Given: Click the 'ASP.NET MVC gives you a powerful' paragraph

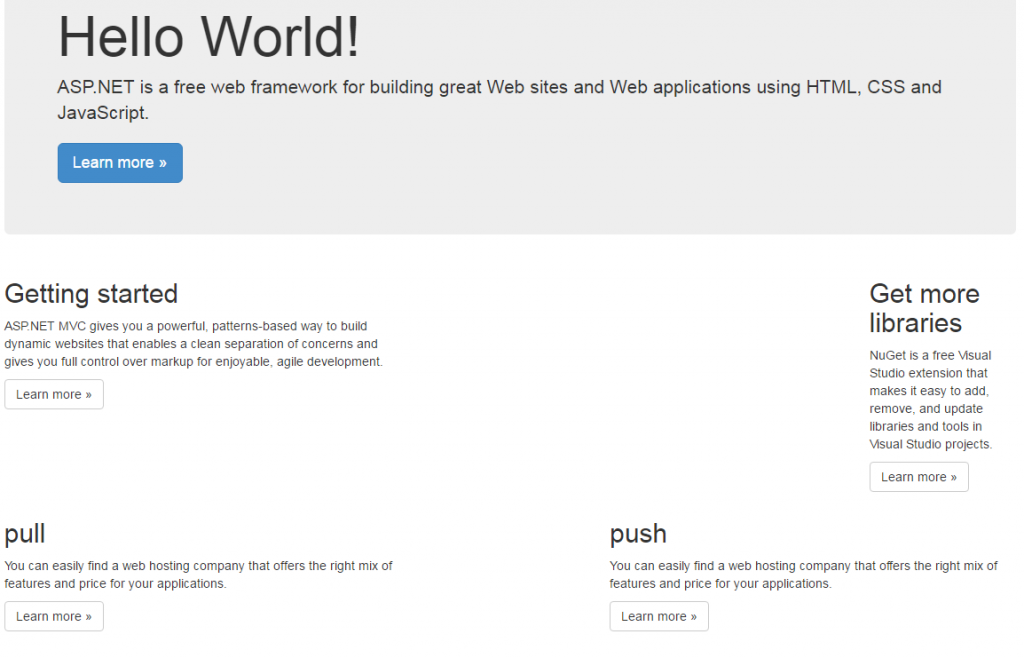Looking at the screenshot, I should (193, 344).
